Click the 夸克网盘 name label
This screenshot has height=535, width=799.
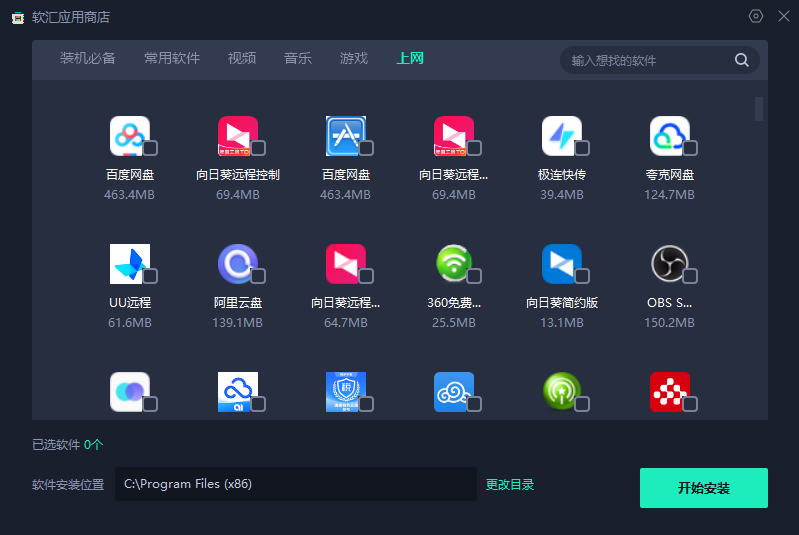pos(670,175)
